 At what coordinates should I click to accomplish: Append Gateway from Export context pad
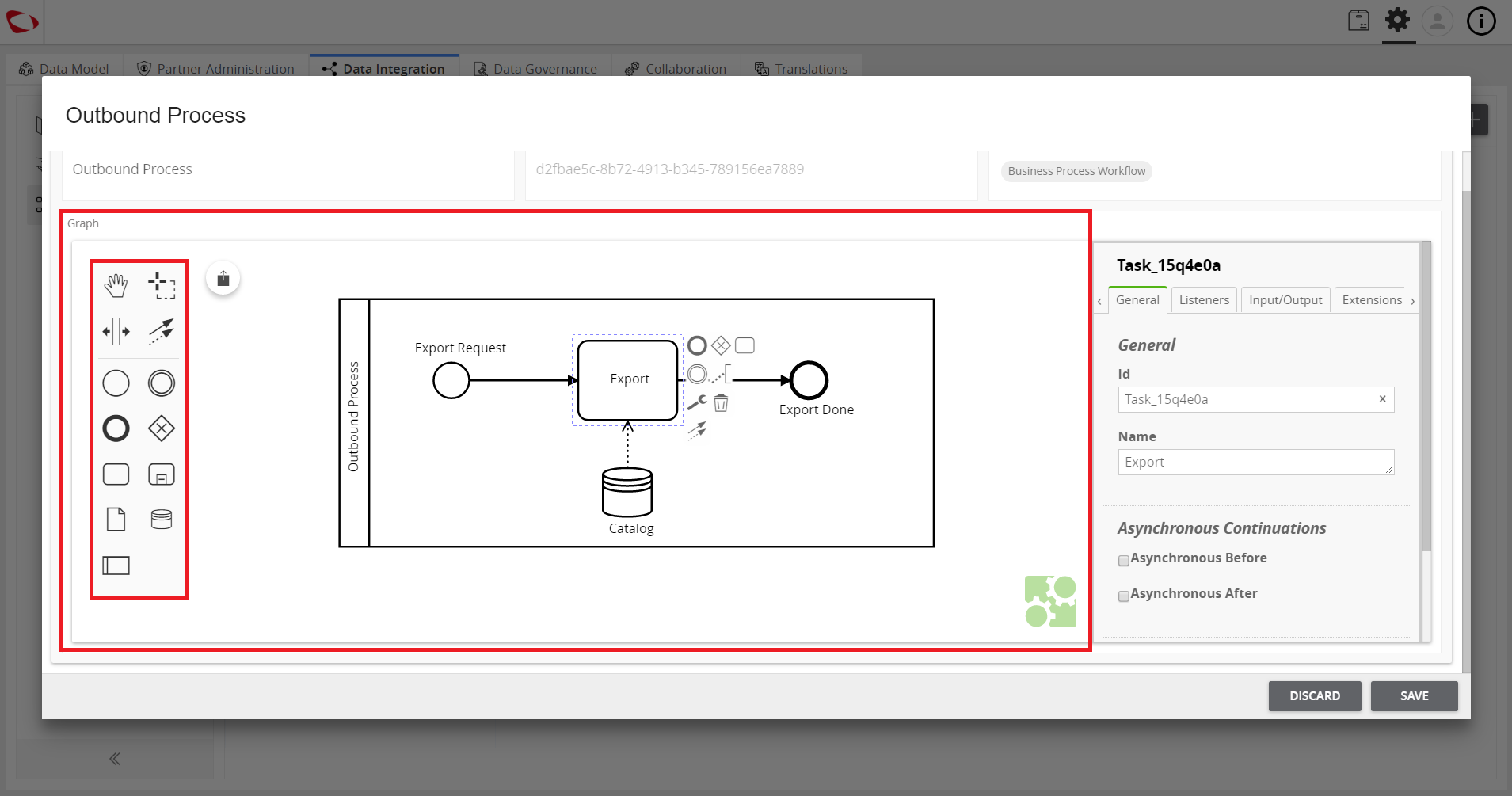coord(721,345)
